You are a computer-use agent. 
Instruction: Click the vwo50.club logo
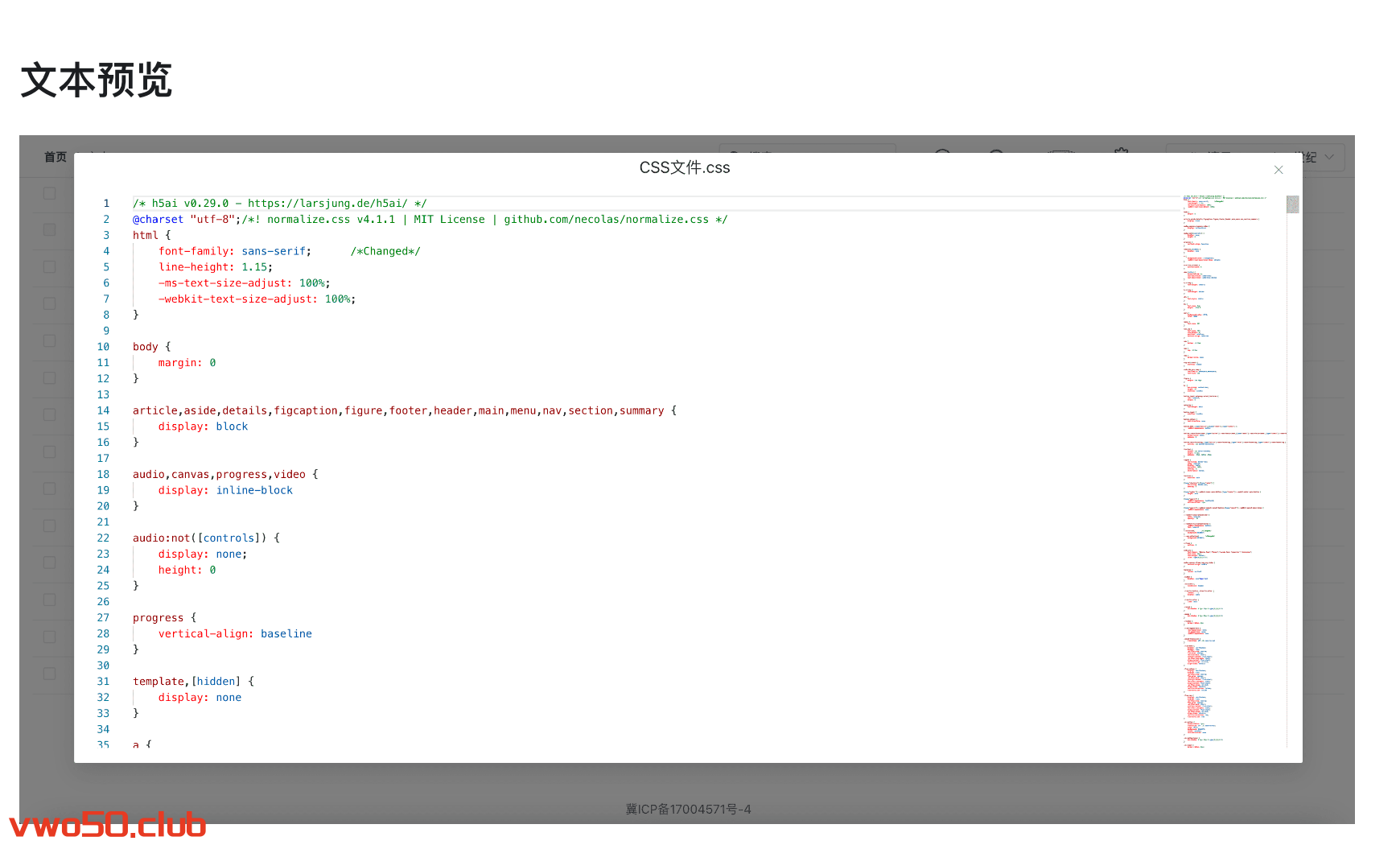(108, 825)
